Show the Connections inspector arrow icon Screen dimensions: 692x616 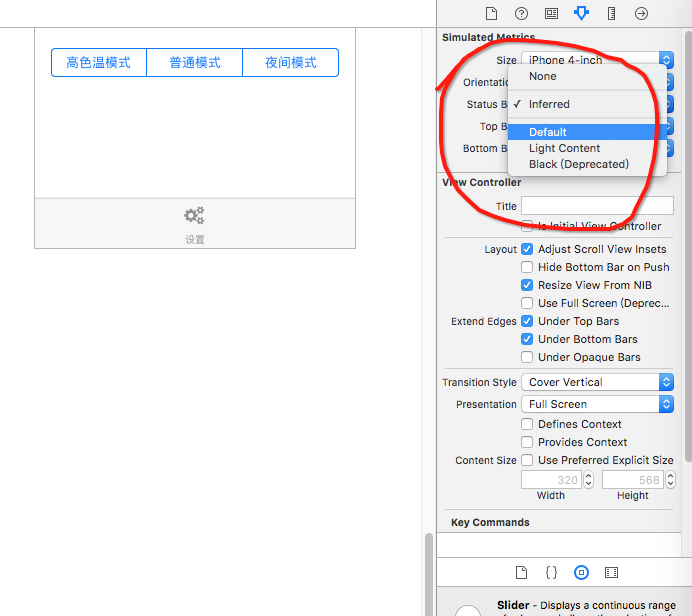click(x=641, y=13)
